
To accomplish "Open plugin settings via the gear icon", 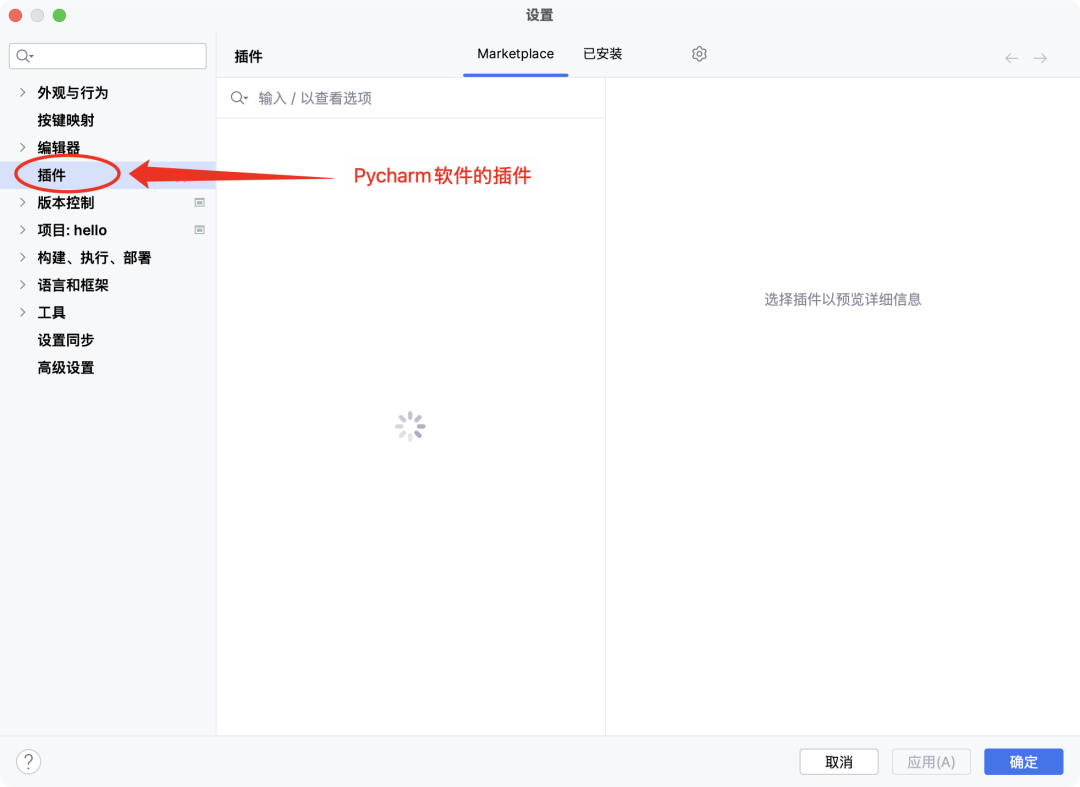I will [x=699, y=54].
